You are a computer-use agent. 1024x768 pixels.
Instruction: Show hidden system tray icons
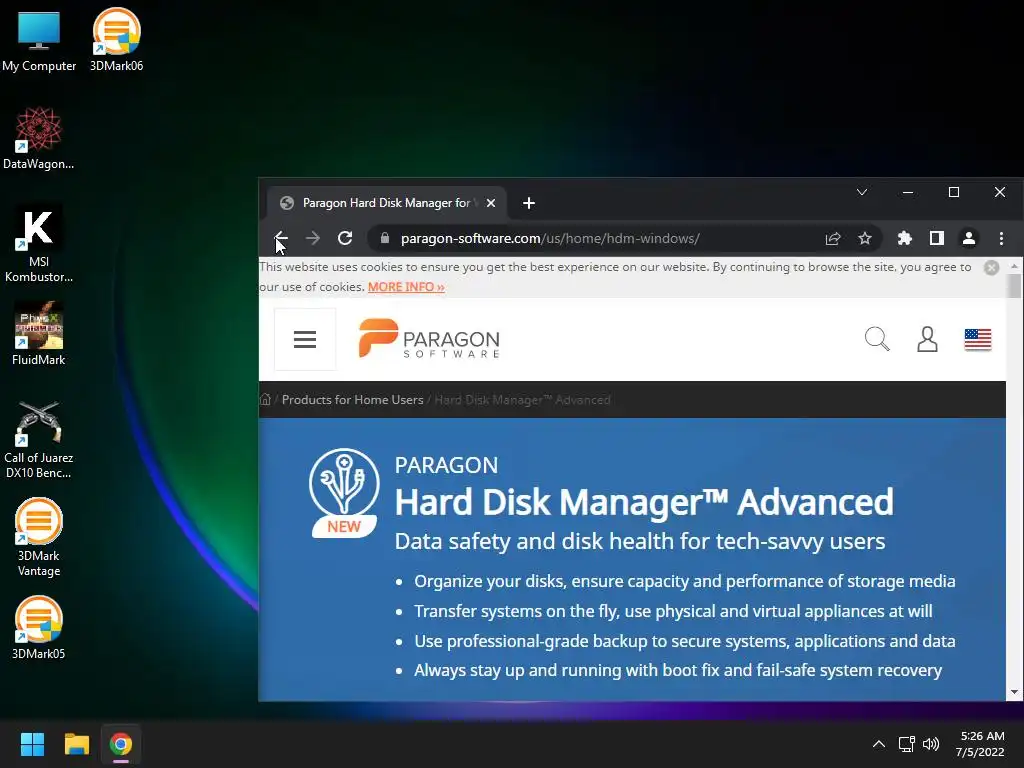pos(879,744)
